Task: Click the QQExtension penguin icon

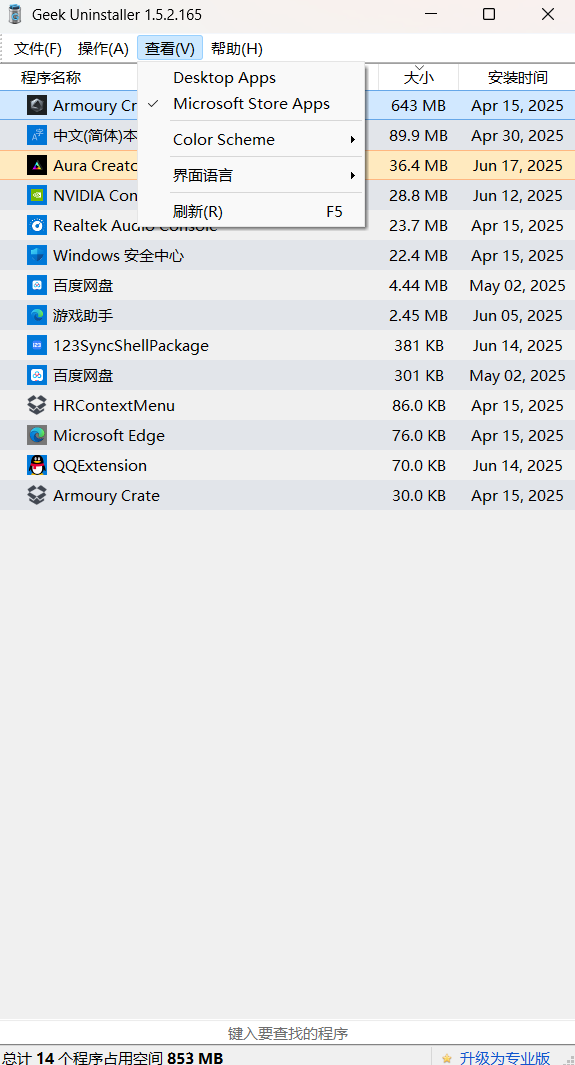Action: coord(37,465)
